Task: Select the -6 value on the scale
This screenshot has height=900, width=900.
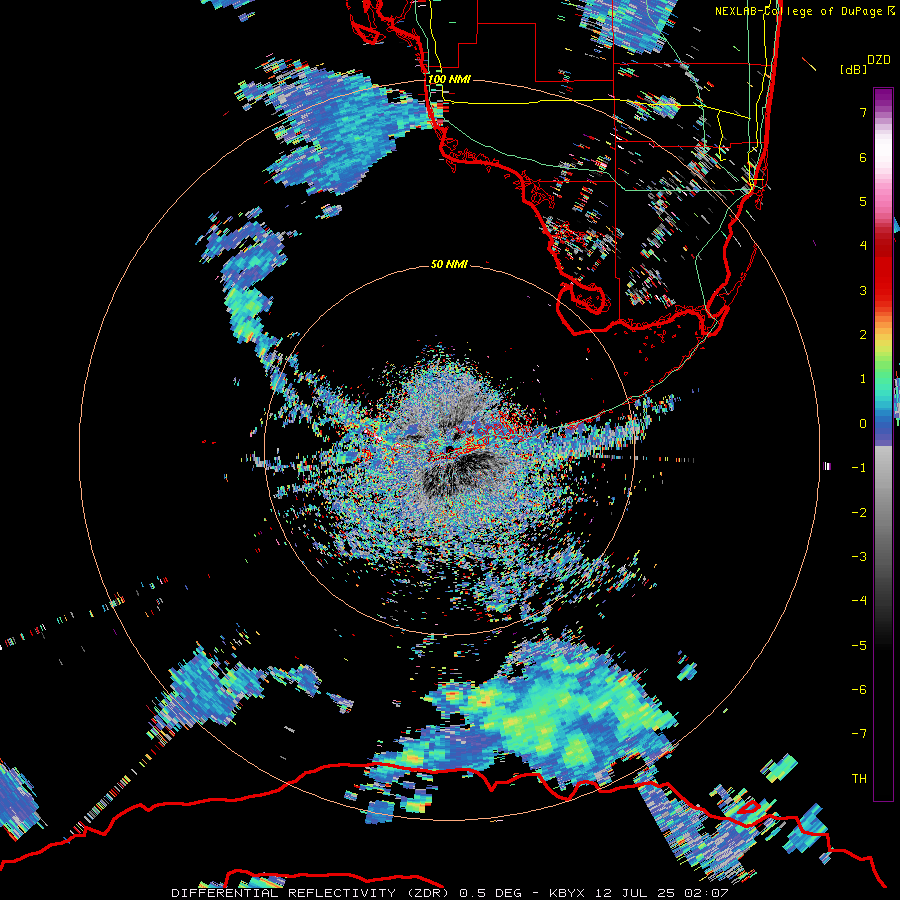Action: [859, 689]
